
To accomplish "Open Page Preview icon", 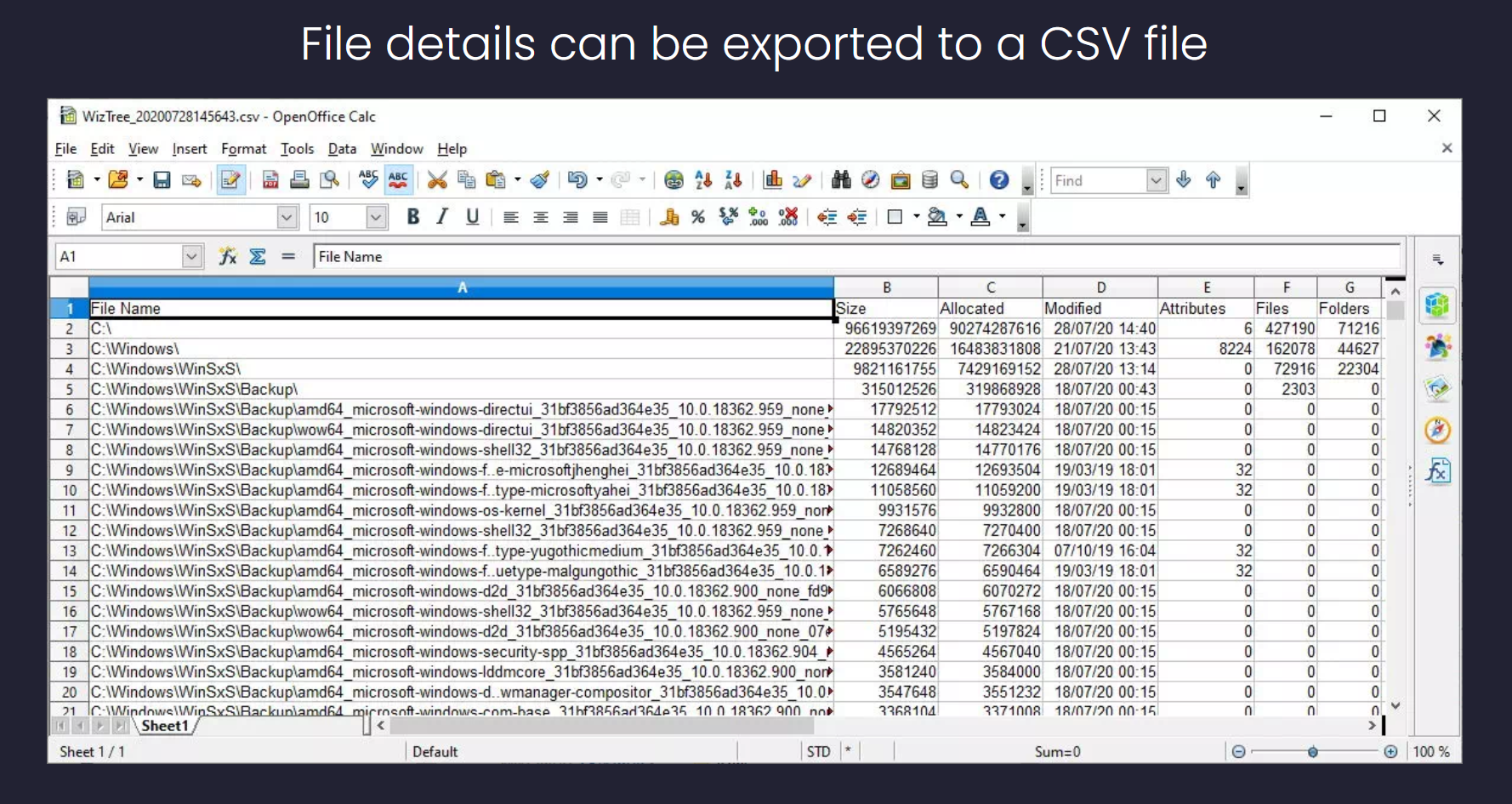I will [329, 180].
